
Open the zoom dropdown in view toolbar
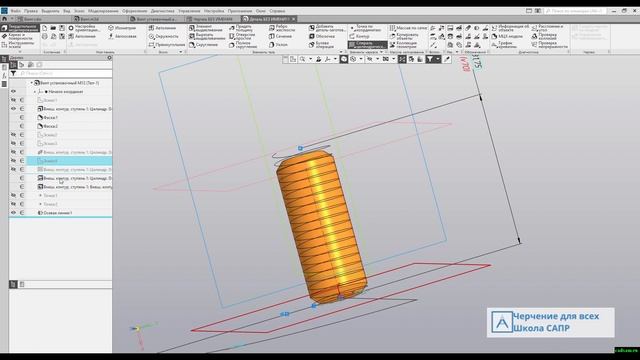[310, 59]
